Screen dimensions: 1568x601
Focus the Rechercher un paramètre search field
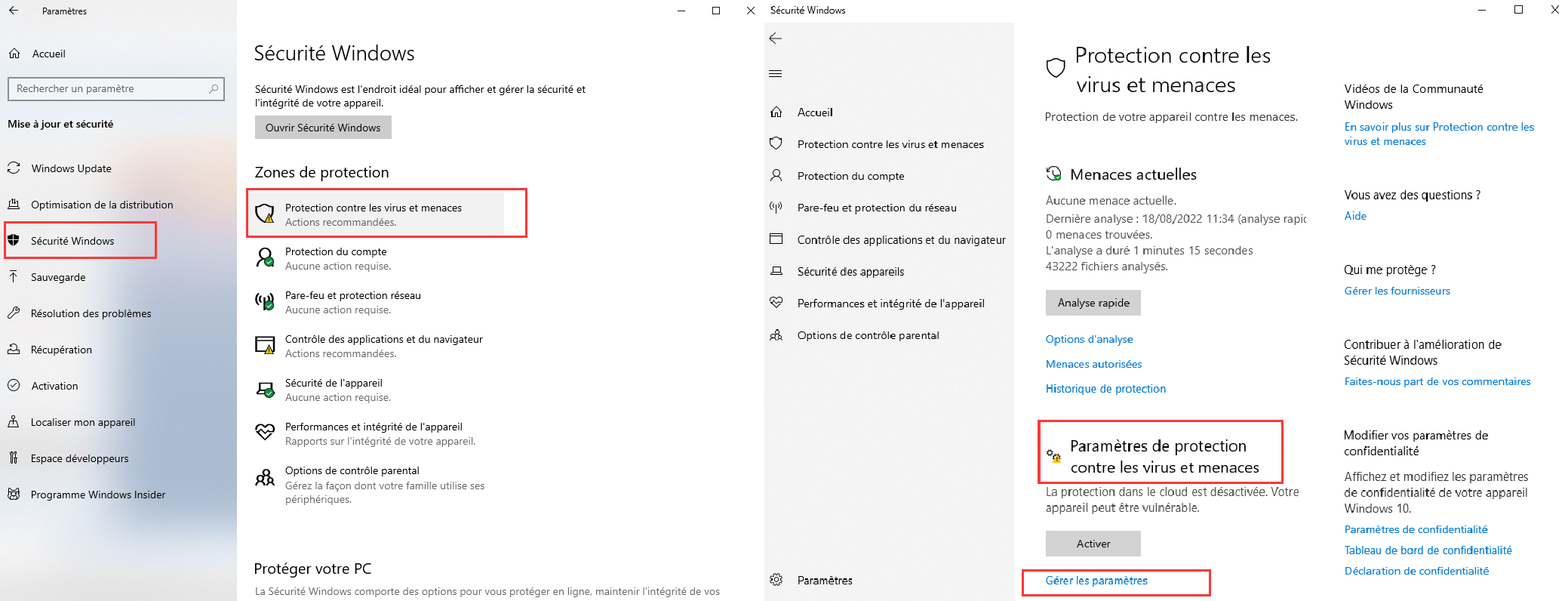click(115, 88)
